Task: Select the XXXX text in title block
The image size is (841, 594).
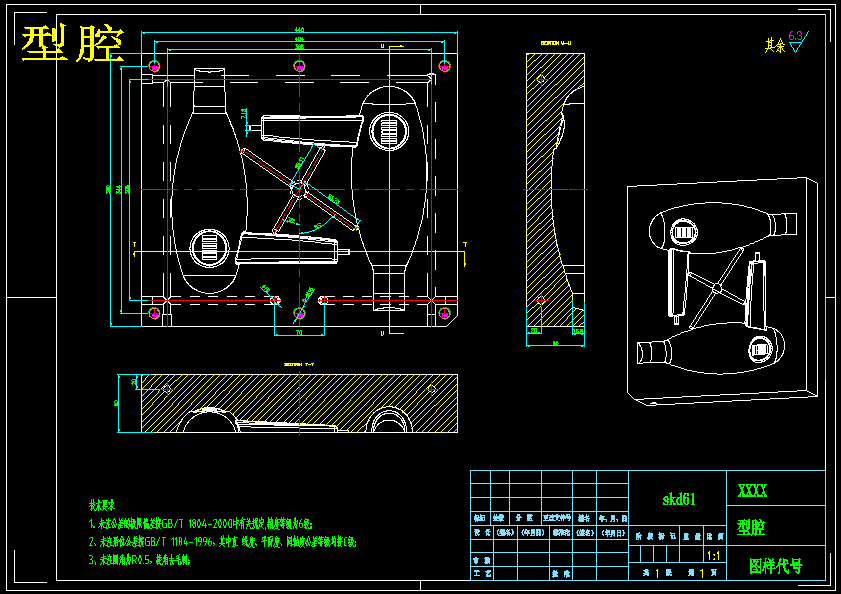Action: pyautogui.click(x=752, y=490)
